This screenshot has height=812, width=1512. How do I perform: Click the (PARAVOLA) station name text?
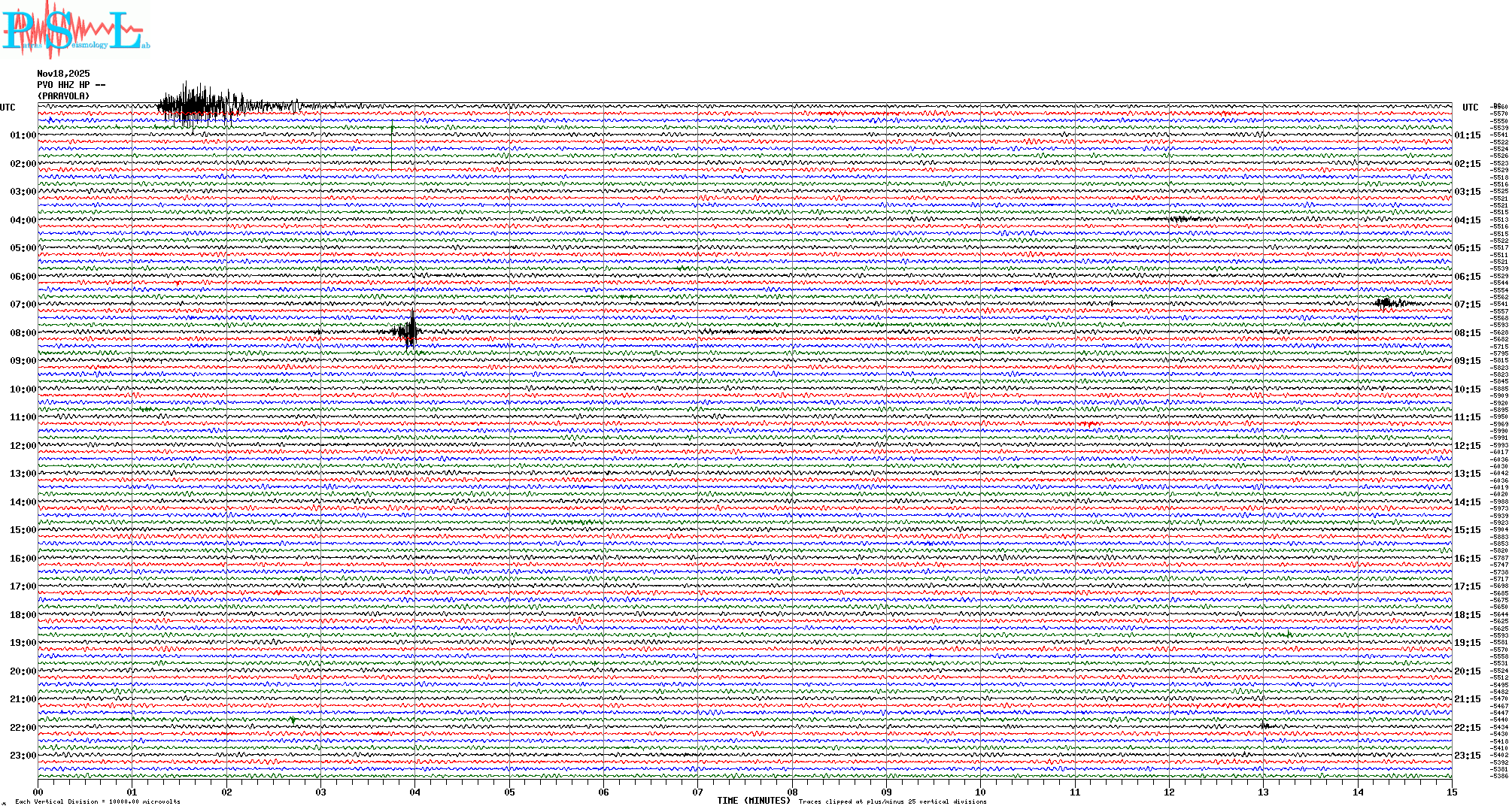(x=63, y=96)
